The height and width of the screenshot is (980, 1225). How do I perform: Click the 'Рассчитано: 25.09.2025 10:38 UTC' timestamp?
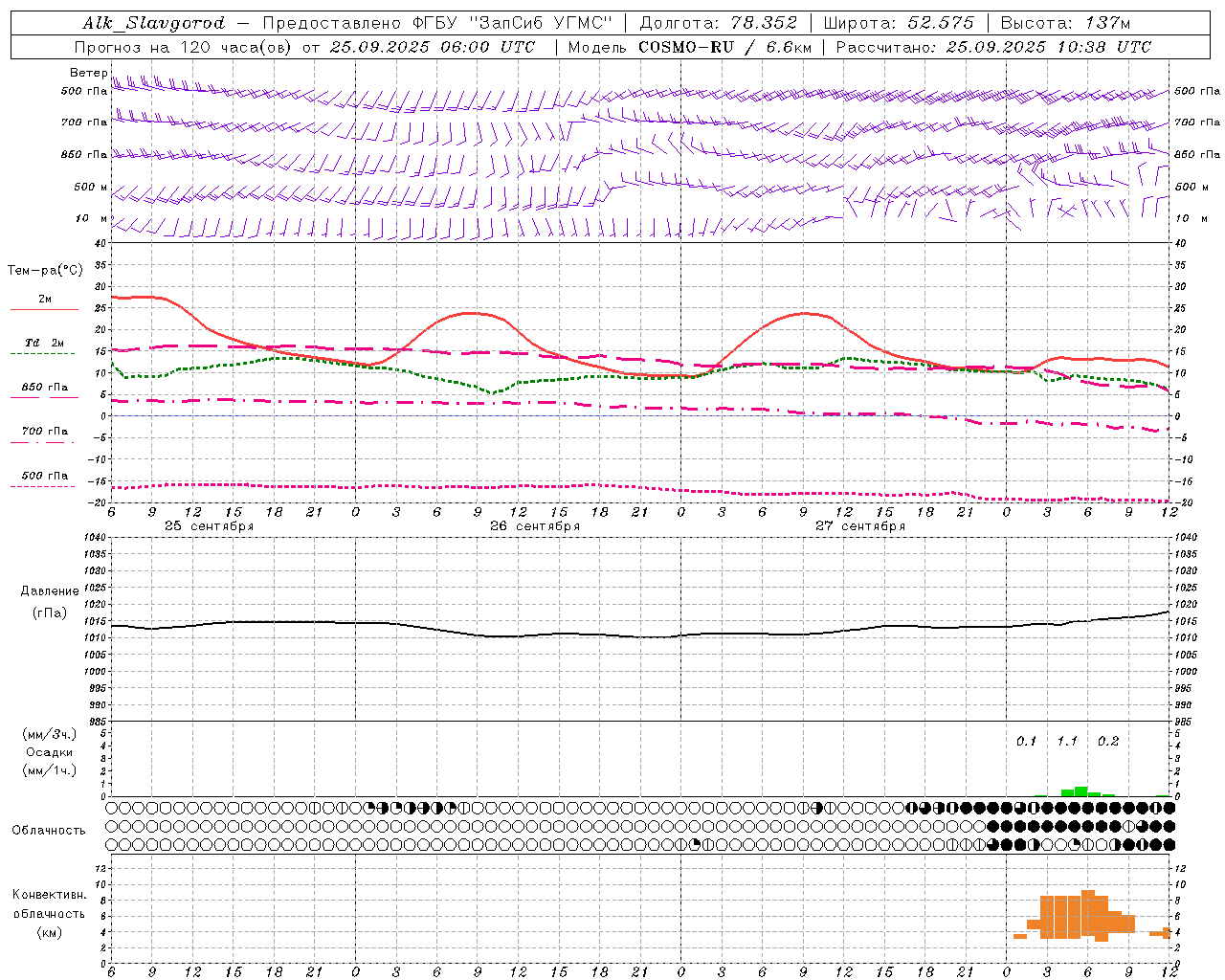(x=993, y=47)
